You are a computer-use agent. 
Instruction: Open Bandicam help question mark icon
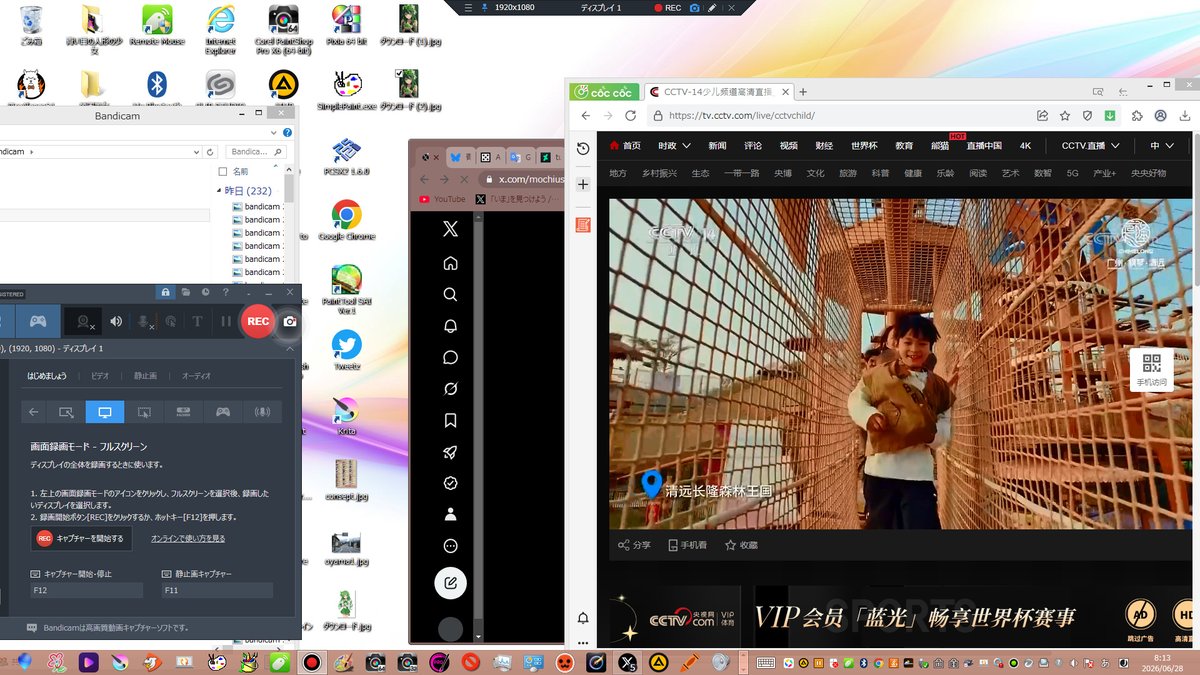pyautogui.click(x=225, y=292)
